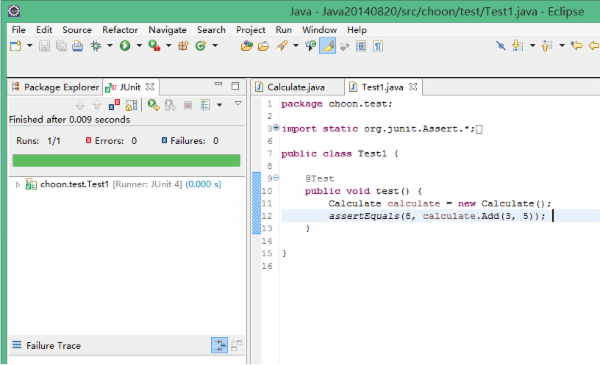Click the JUnit Test Run History icon

[x=205, y=105]
